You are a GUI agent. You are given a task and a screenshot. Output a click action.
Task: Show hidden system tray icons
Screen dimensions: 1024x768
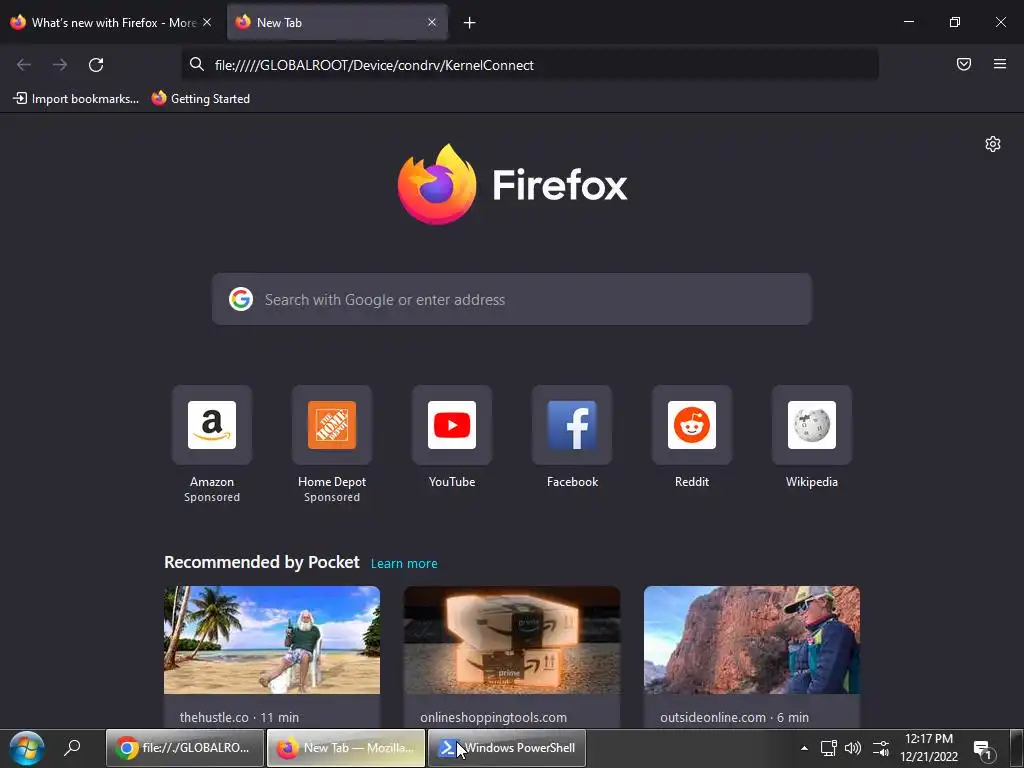coord(804,748)
